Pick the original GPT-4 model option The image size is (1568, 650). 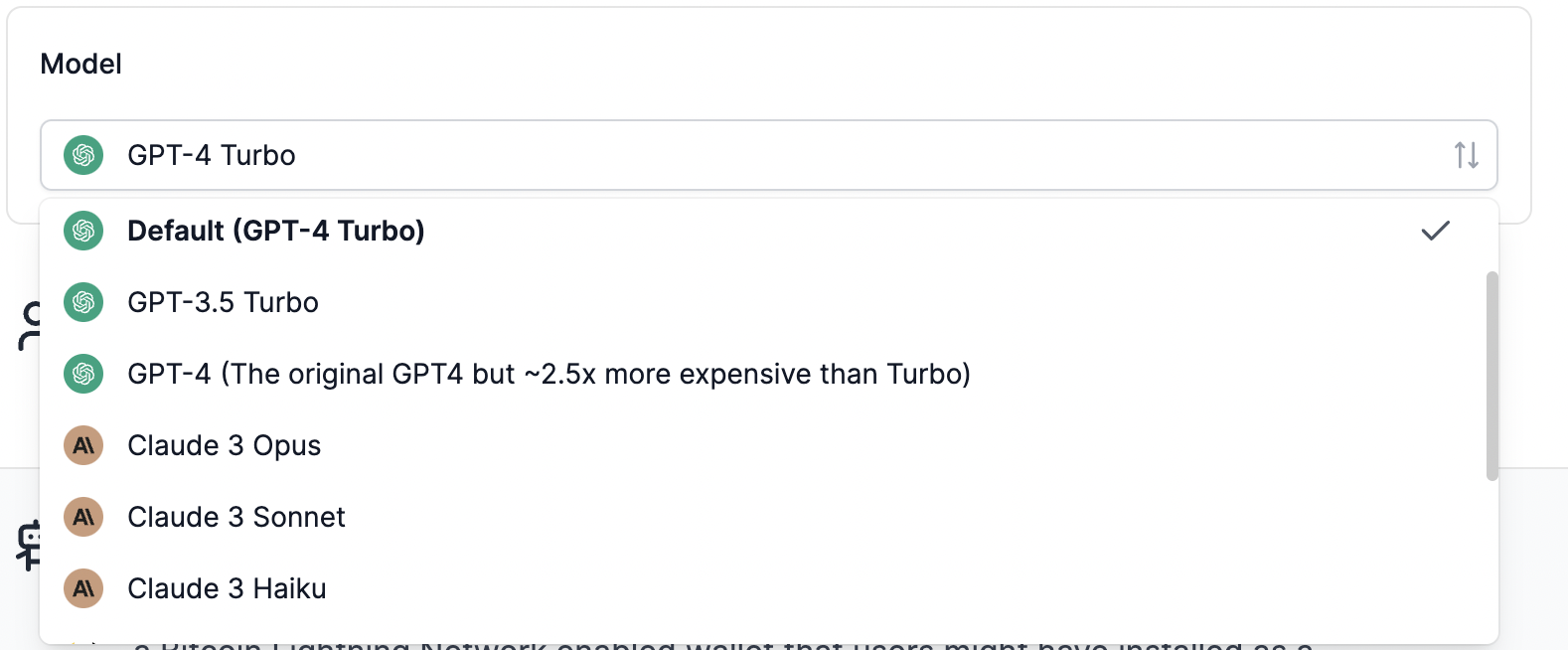549,374
